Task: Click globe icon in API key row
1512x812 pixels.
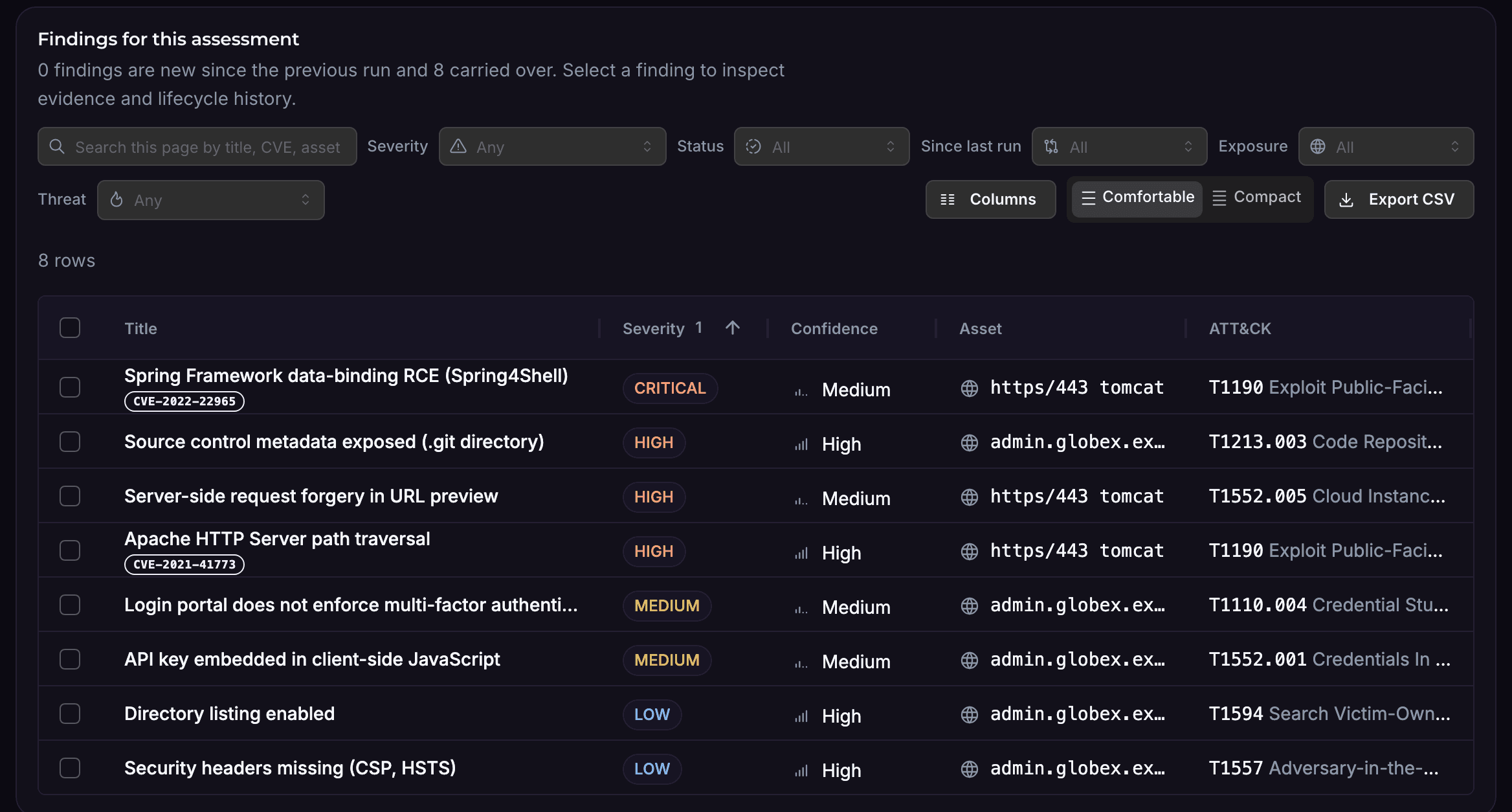Action: tap(970, 660)
